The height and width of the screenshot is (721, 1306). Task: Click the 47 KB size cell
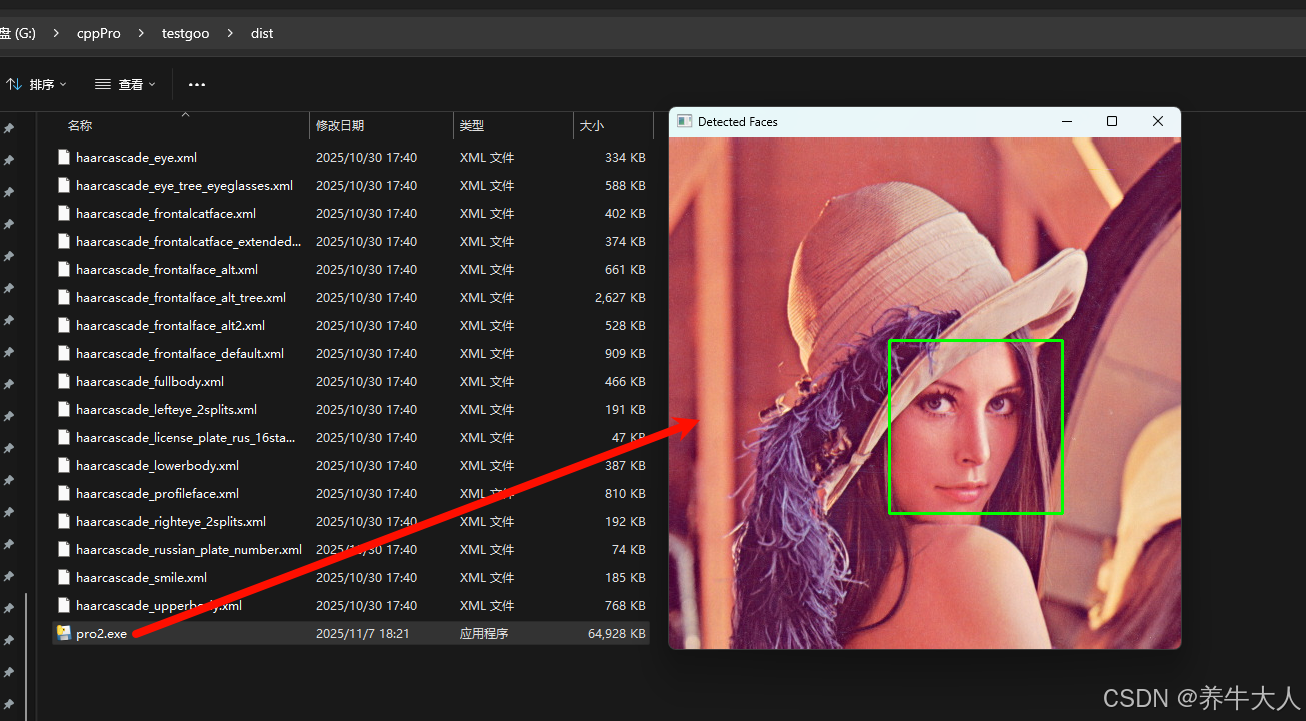coord(628,438)
